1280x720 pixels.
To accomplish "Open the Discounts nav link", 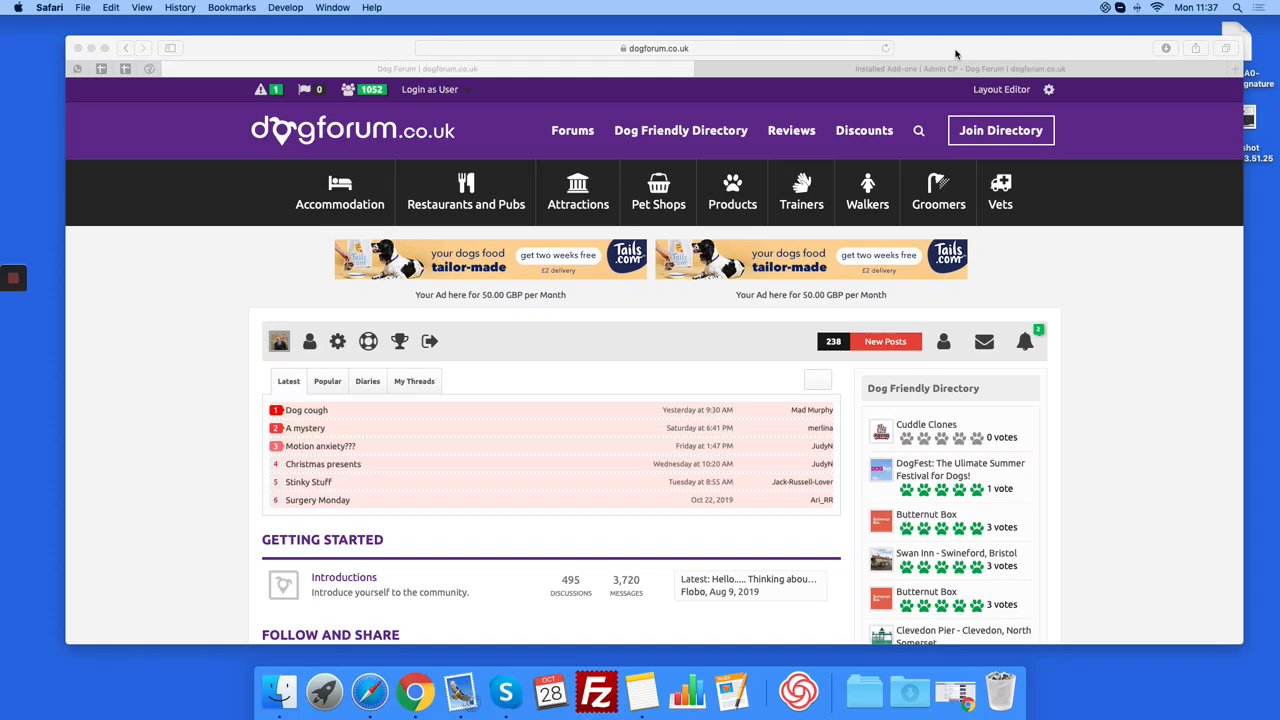I will pos(864,131).
